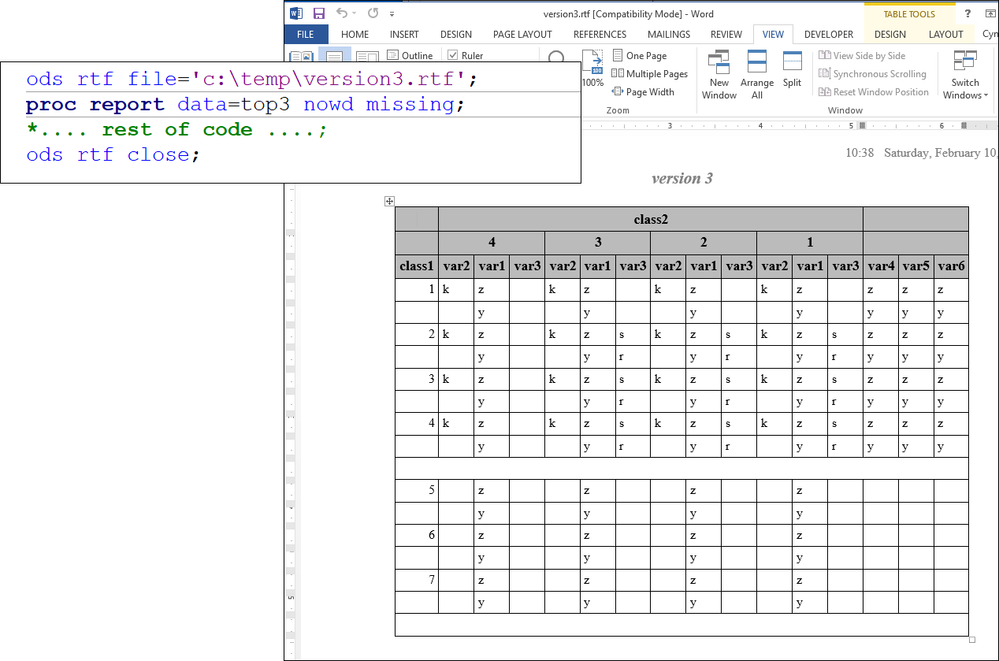
Task: Open the Customize Quick Access Toolbar dropdown
Action: tap(392, 13)
